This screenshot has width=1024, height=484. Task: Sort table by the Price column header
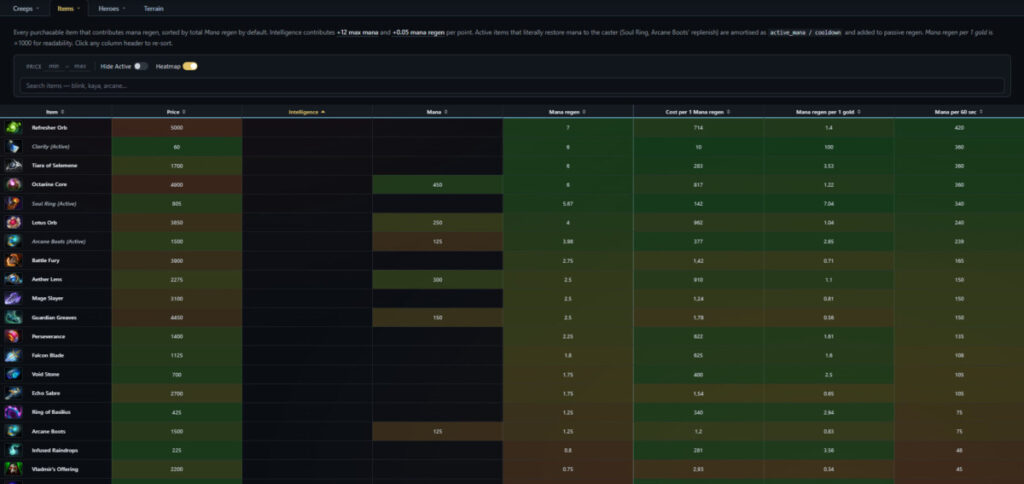coord(176,112)
